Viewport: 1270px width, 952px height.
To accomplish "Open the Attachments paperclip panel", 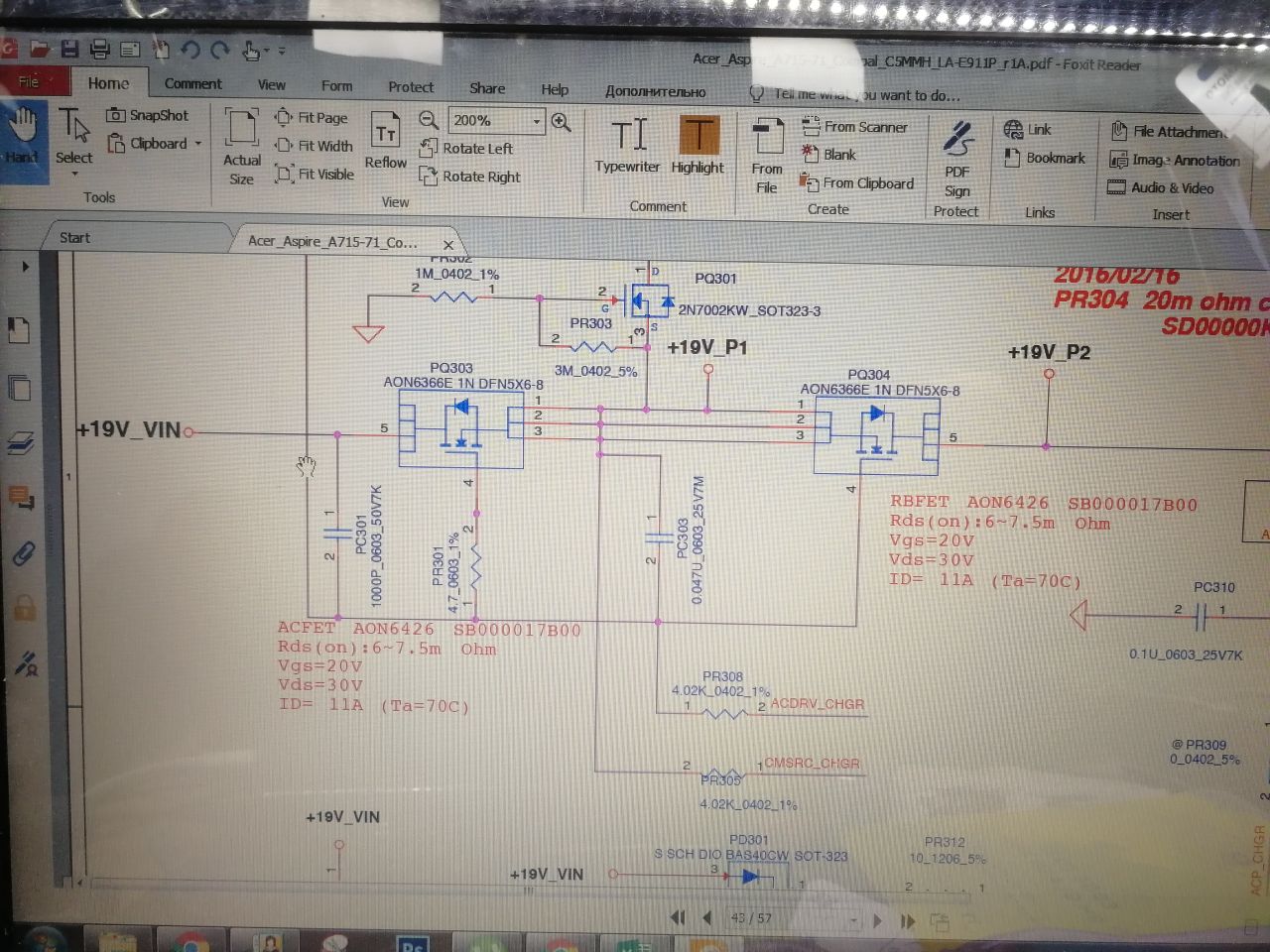I will 23,552.
